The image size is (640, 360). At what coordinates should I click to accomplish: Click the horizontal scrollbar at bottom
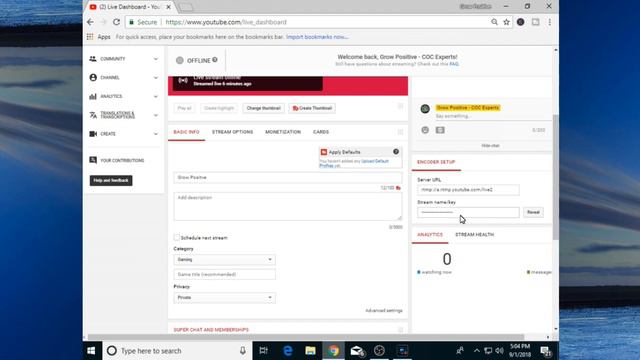[x=306, y=337]
